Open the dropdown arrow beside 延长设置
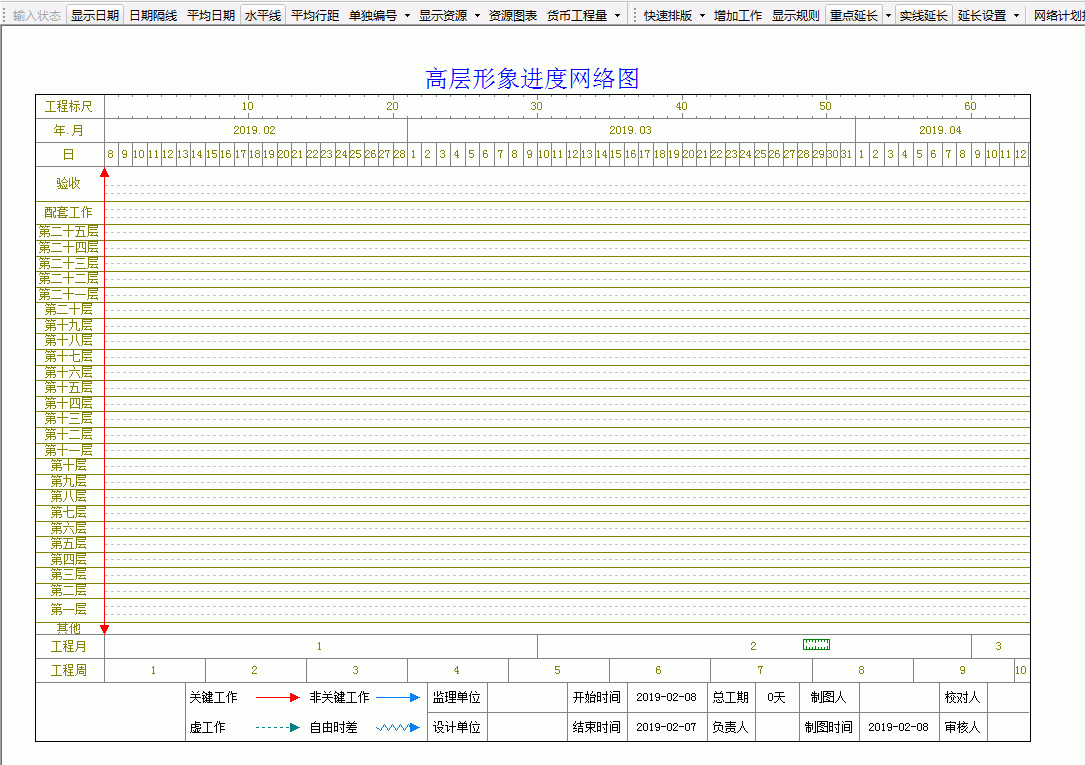This screenshot has height=765, width=1085. 1016,15
